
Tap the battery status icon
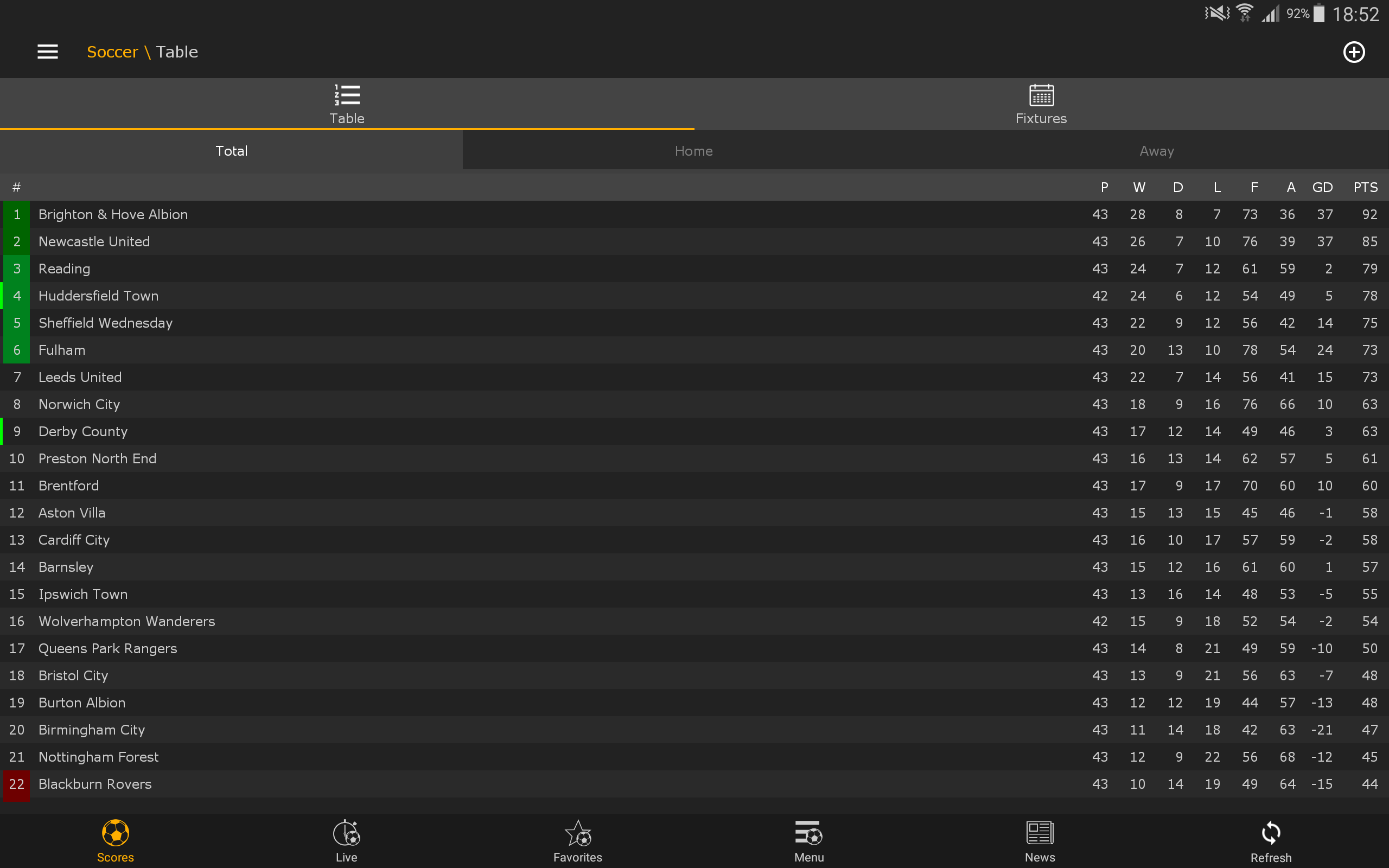point(1319,12)
